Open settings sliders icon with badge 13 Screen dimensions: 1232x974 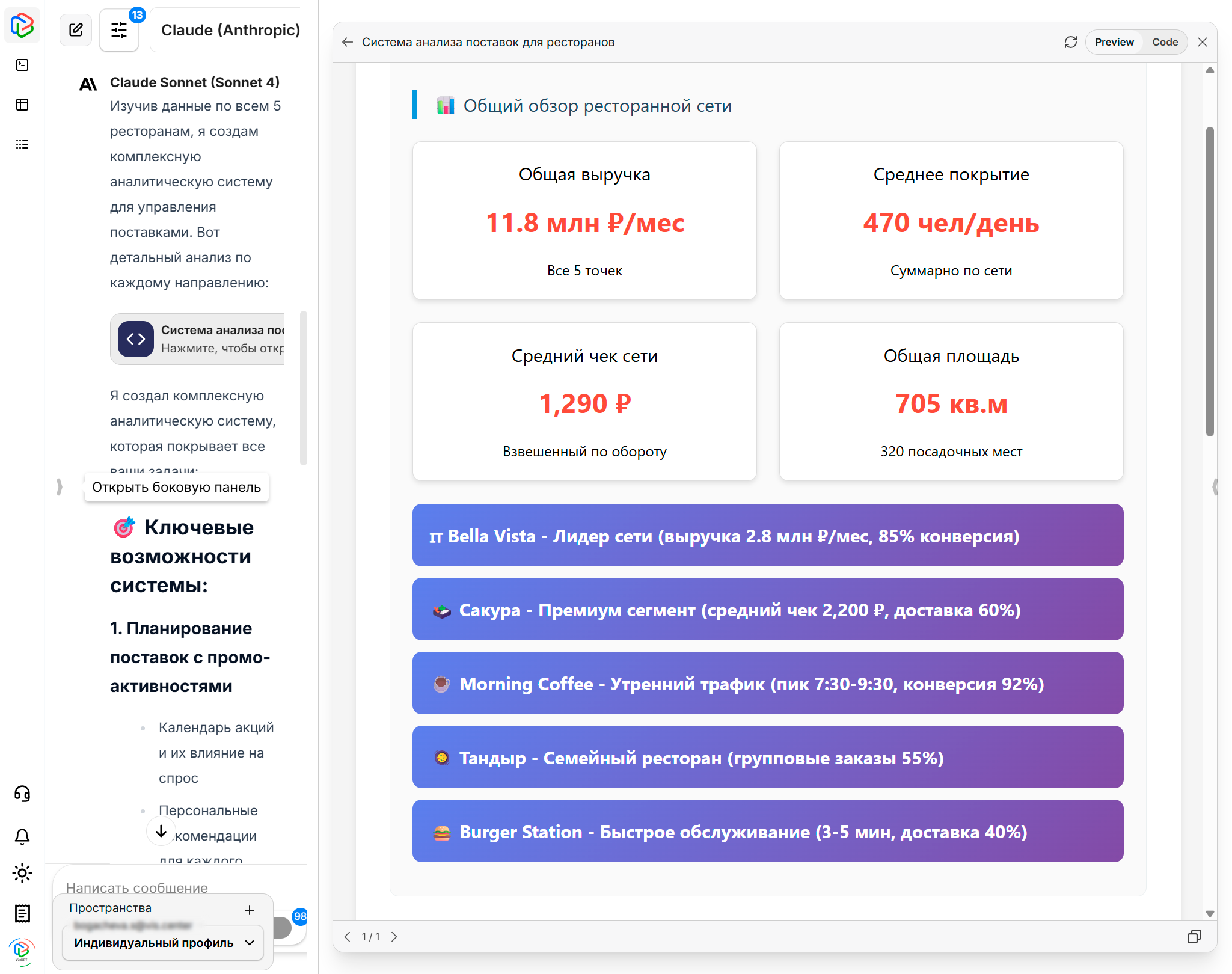click(119, 30)
